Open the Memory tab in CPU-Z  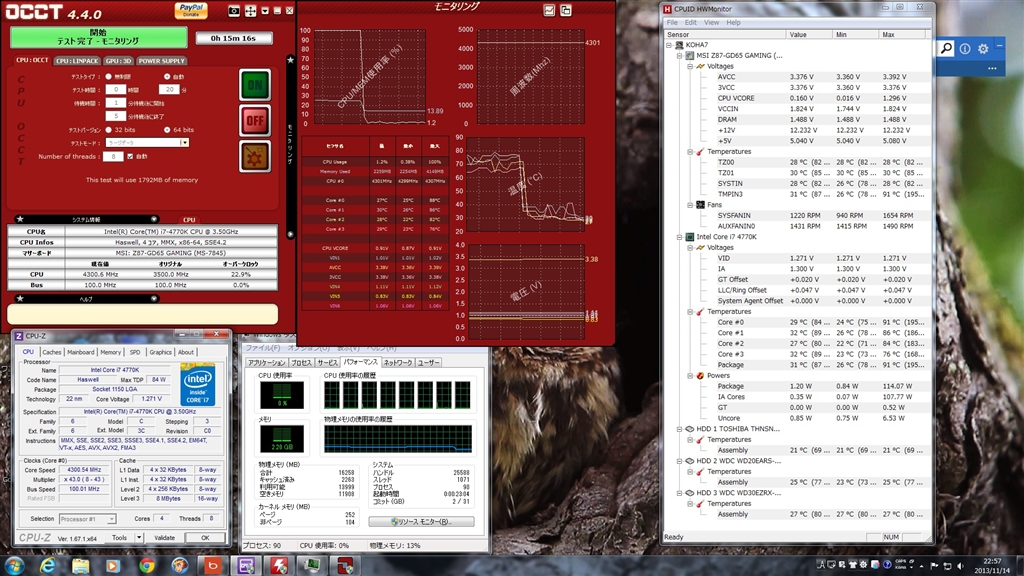pyautogui.click(x=110, y=352)
